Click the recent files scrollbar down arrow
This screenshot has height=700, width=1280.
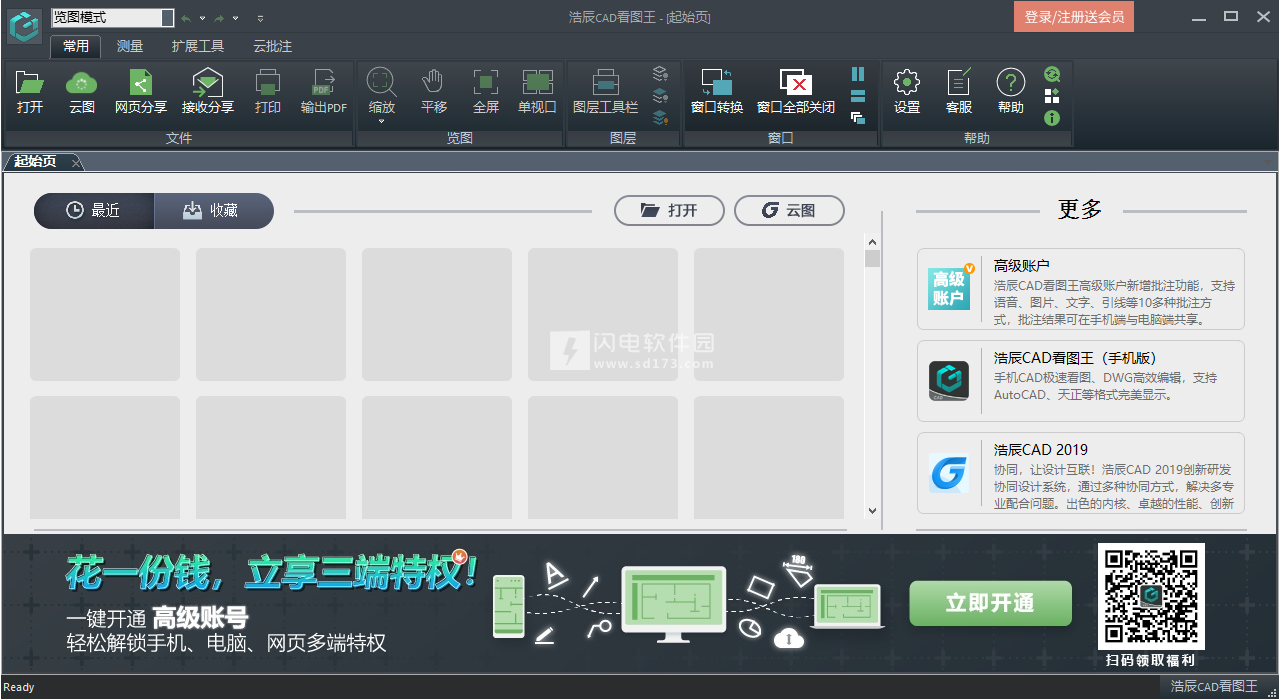[x=872, y=511]
